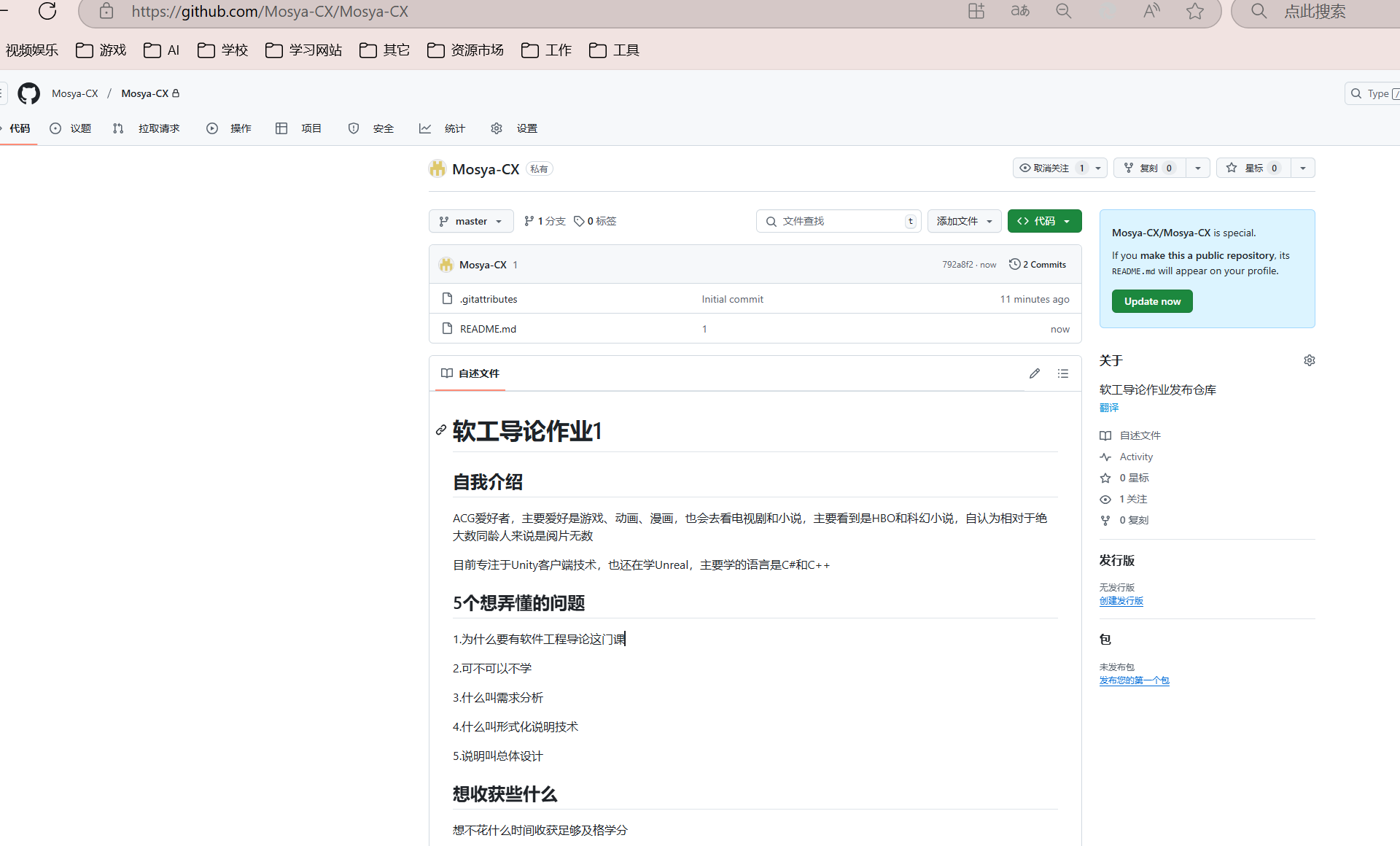Click the About section gear icon
This screenshot has height=846, width=1400.
1309,360
